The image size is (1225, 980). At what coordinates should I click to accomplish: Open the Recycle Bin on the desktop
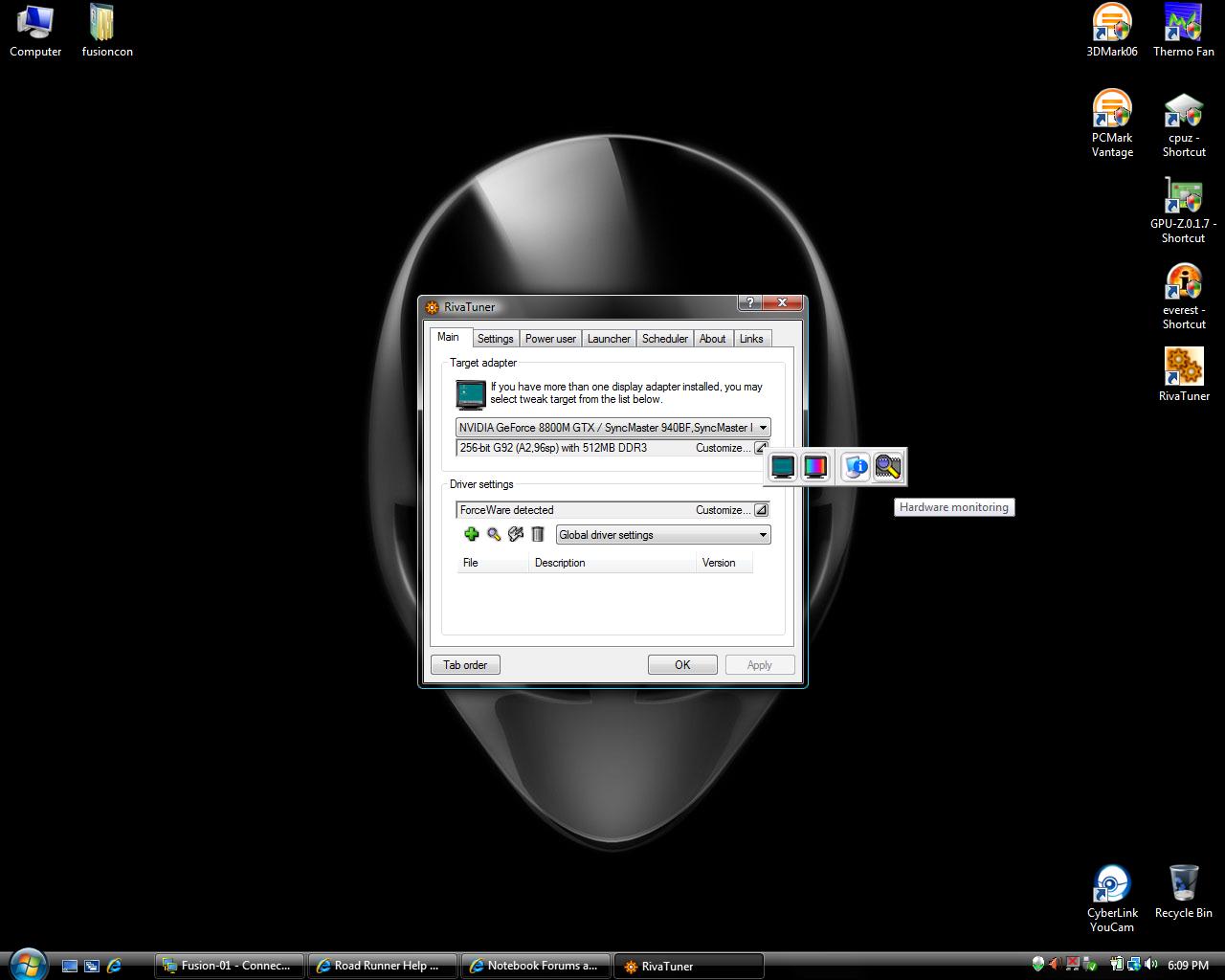point(1184,892)
